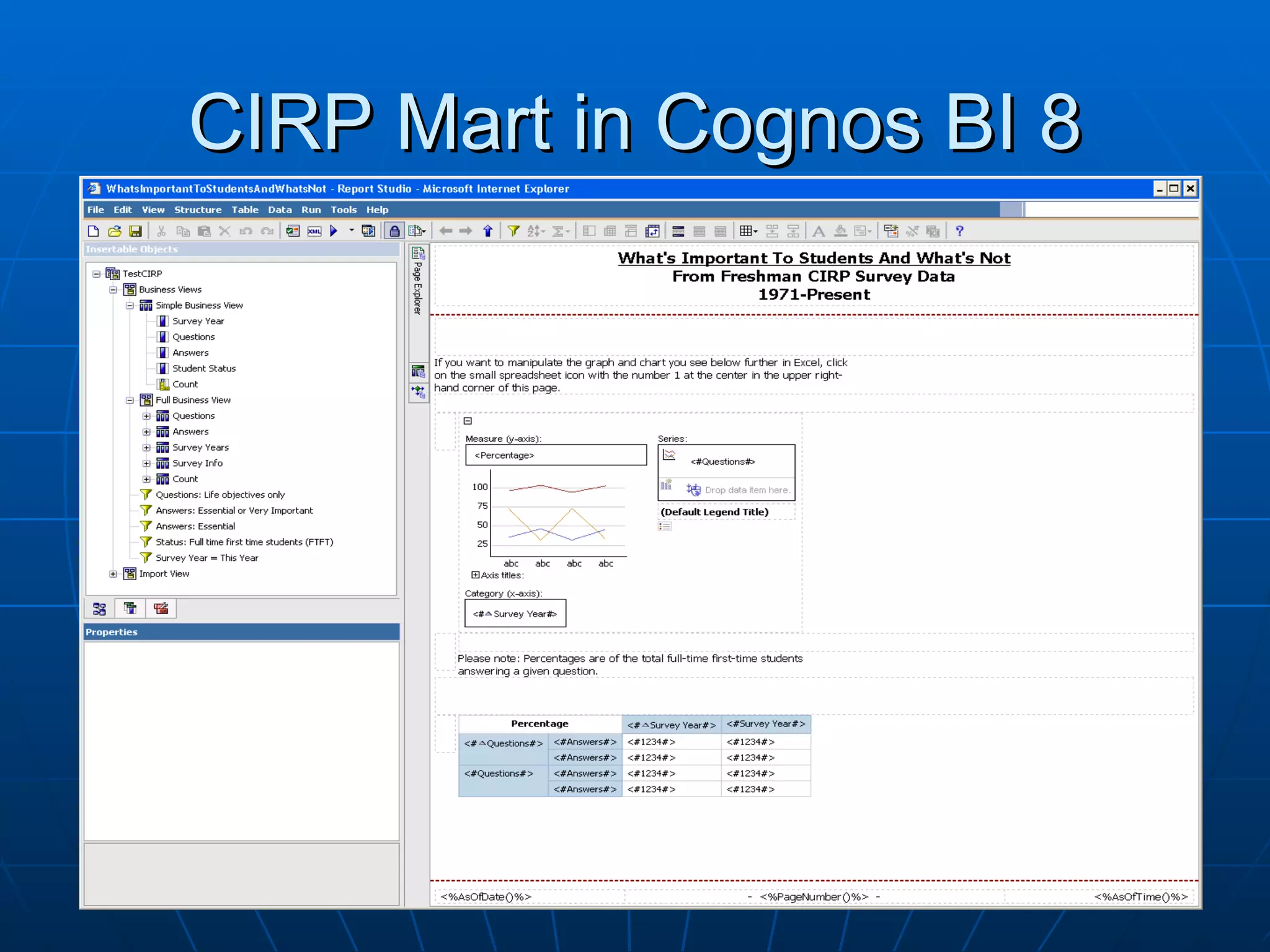Collapse the TestCIRP tree node

96,274
